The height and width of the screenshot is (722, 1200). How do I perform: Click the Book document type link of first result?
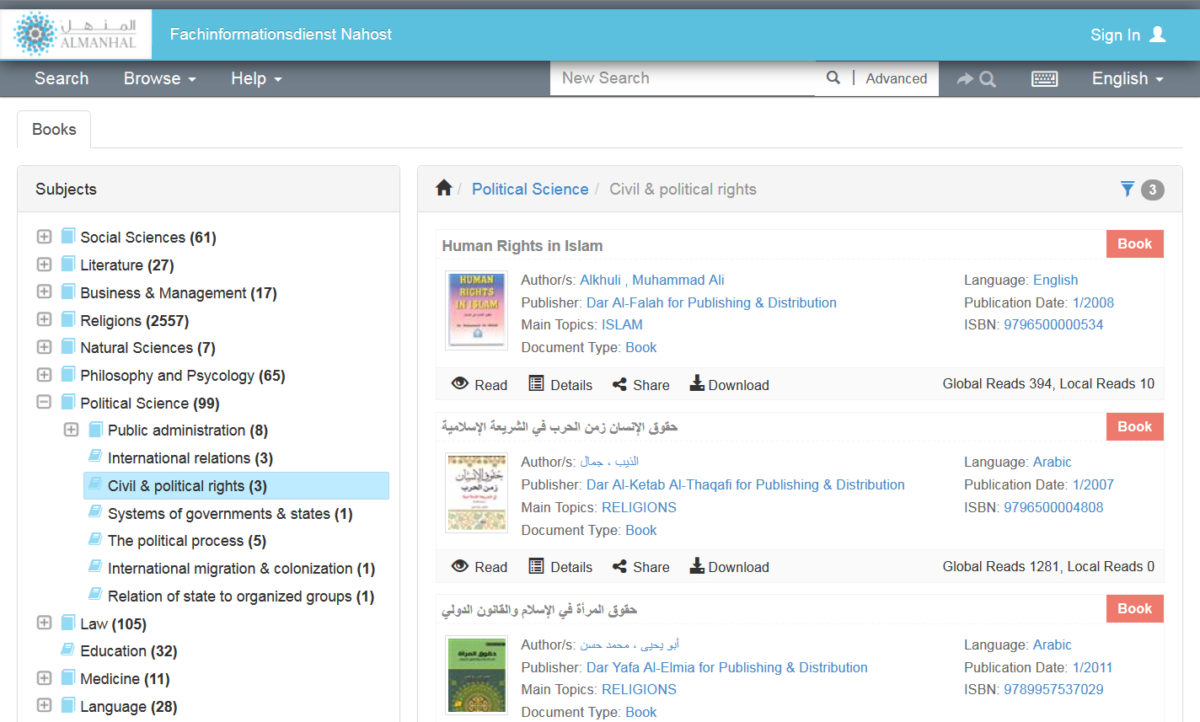tap(641, 347)
